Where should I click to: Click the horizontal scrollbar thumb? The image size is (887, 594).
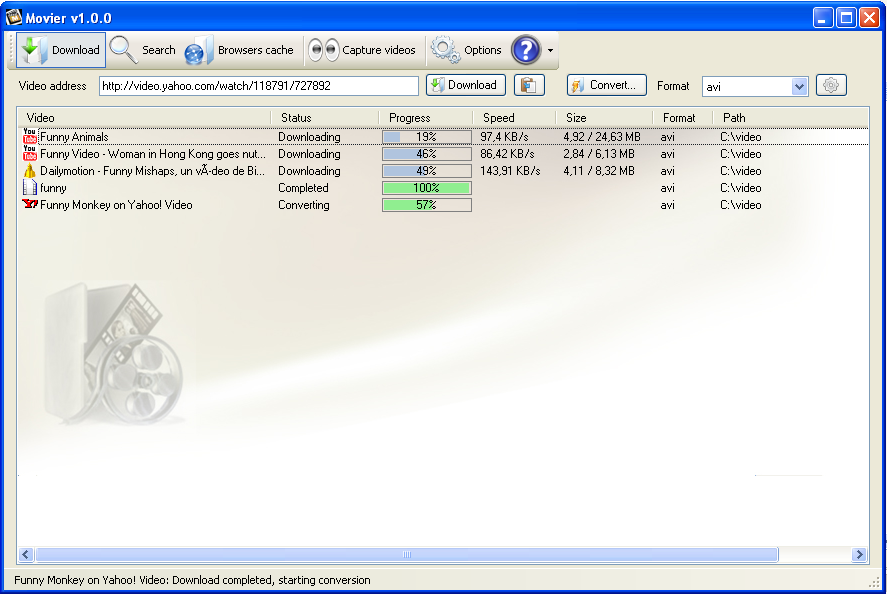[x=407, y=554]
